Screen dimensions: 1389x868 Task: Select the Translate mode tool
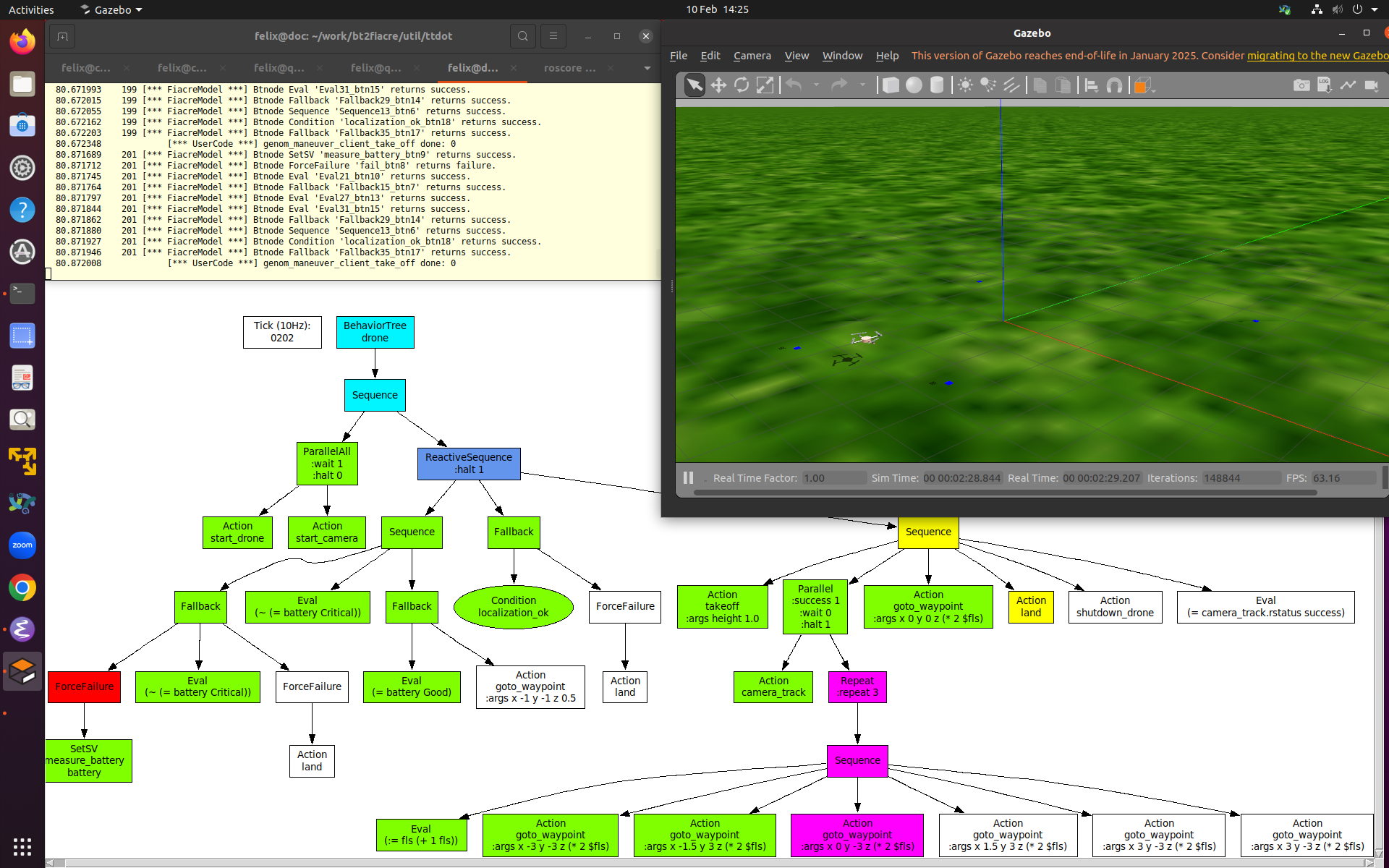click(718, 85)
